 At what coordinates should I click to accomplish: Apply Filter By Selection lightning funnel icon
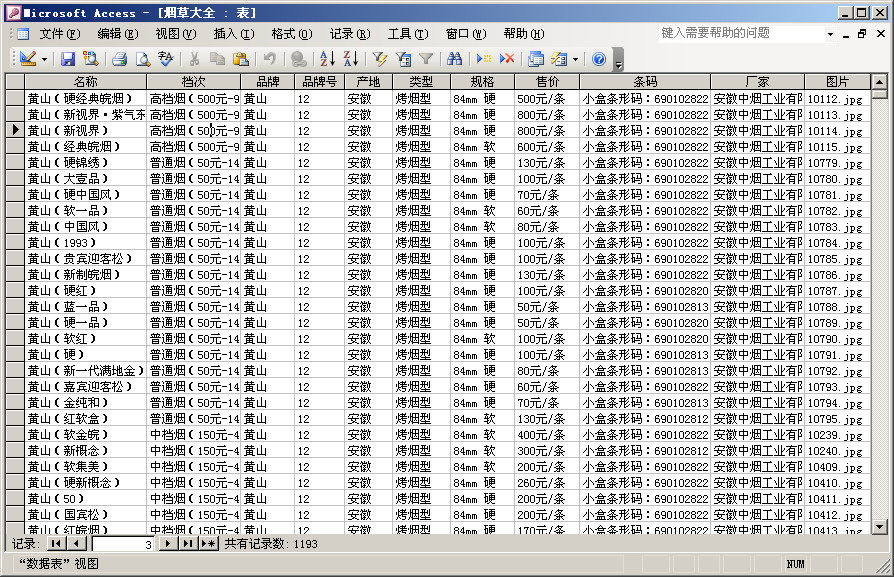380,58
